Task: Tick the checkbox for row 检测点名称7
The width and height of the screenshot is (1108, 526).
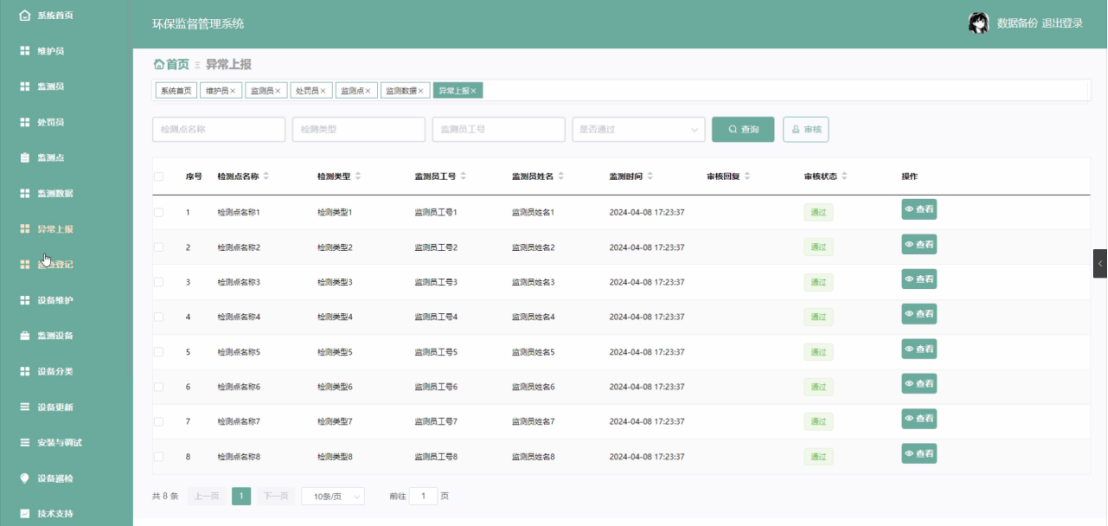Action: (158, 421)
